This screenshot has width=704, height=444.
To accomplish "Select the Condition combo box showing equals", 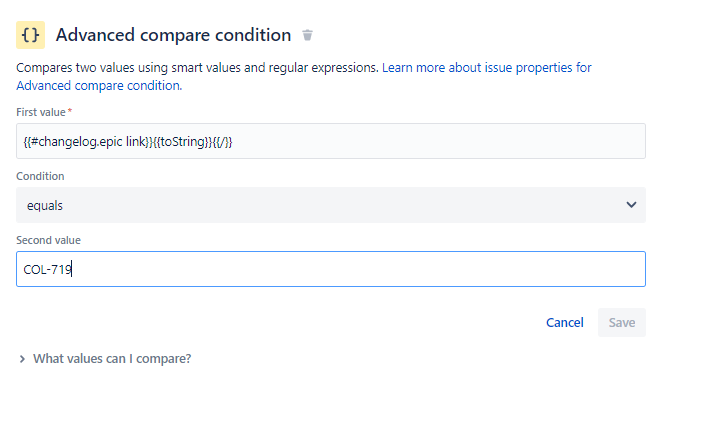I will pos(331,205).
